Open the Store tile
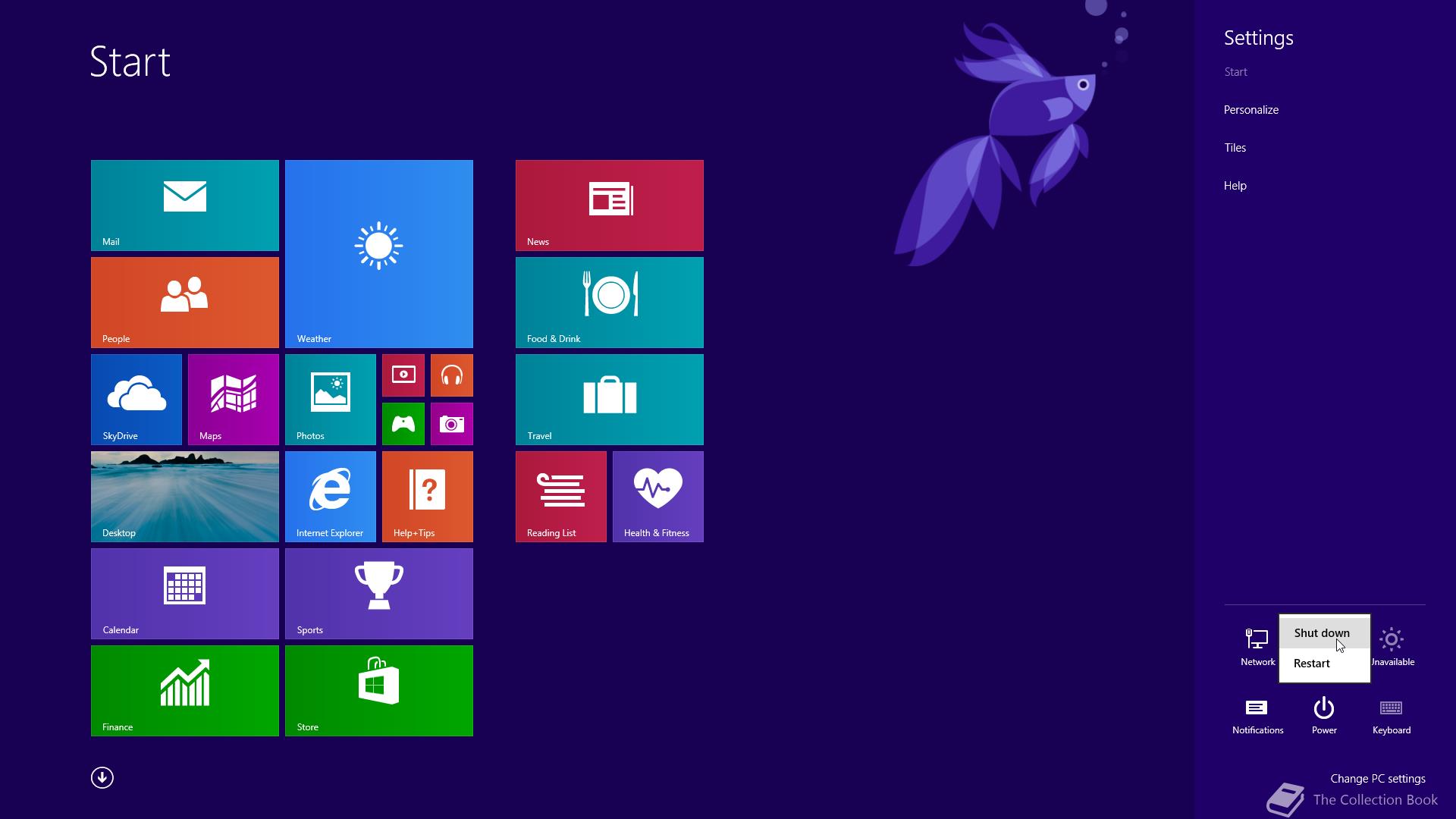 379,691
